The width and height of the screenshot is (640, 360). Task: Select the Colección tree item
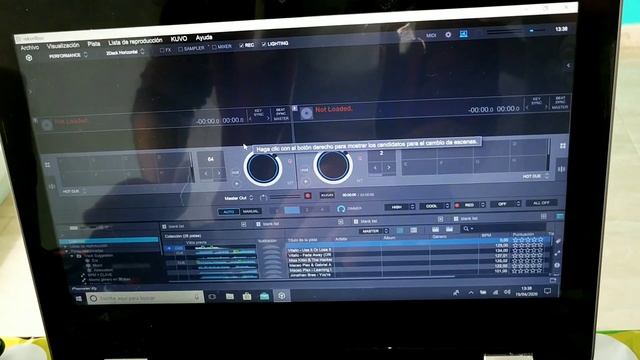pyautogui.click(x=110, y=241)
